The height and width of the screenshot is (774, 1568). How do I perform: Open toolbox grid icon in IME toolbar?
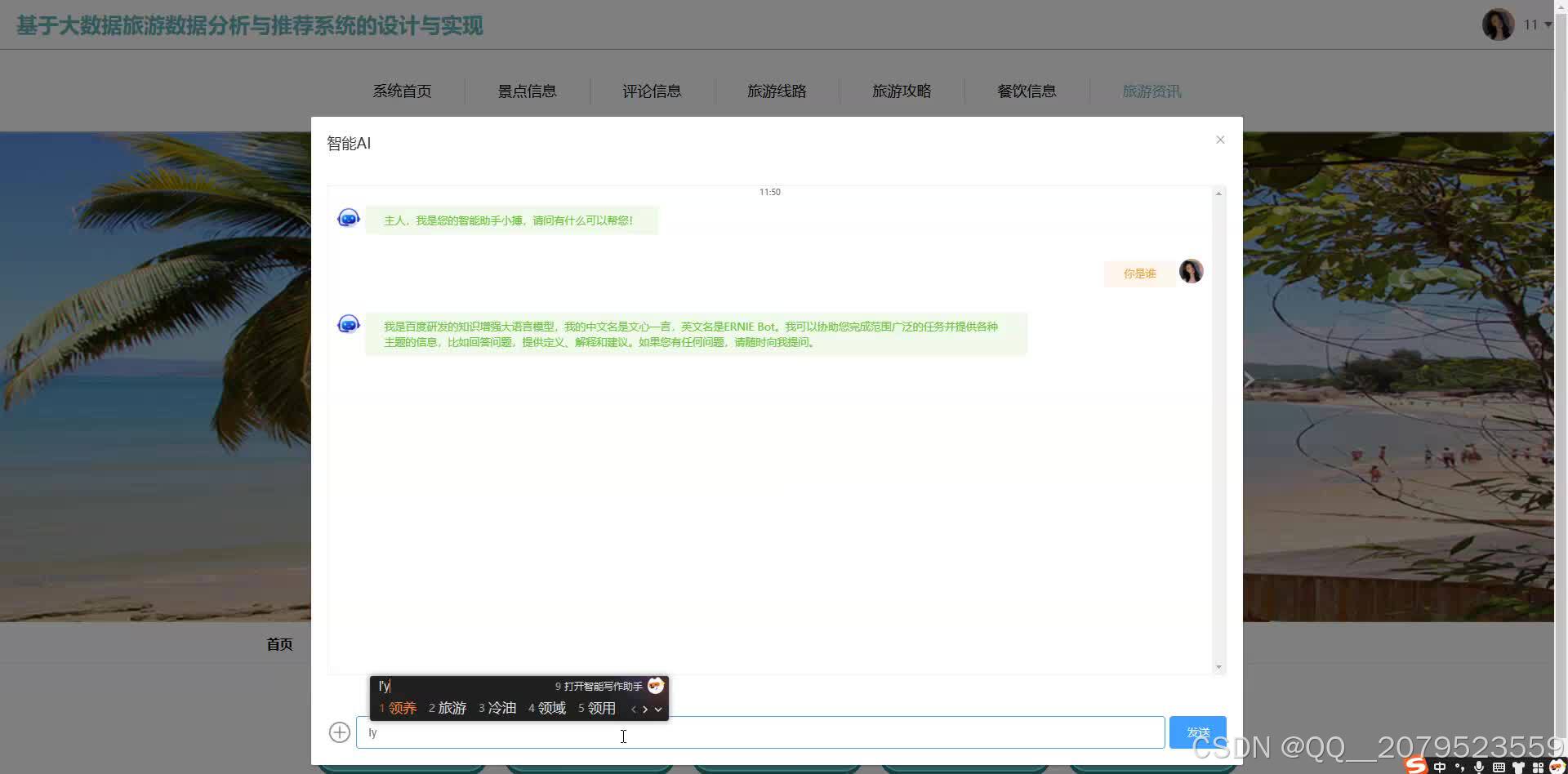pos(1538,767)
